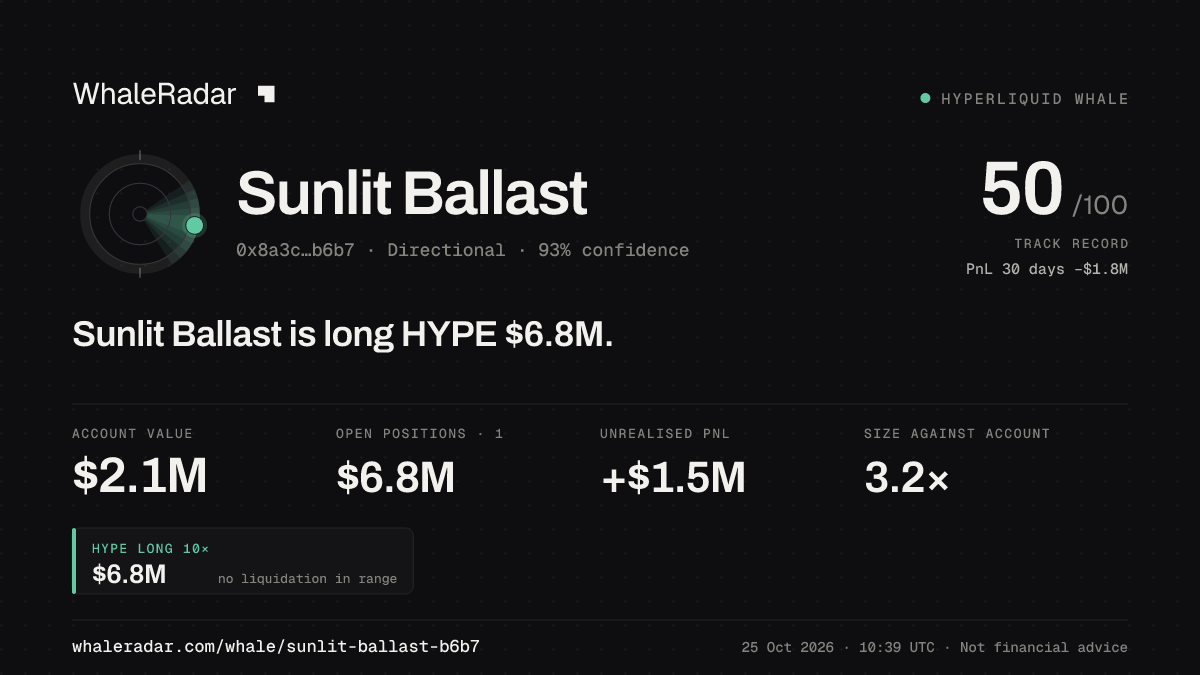1200x675 pixels.
Task: Click the +$1.5M unrealised PnL figure
Action: [x=673, y=477]
